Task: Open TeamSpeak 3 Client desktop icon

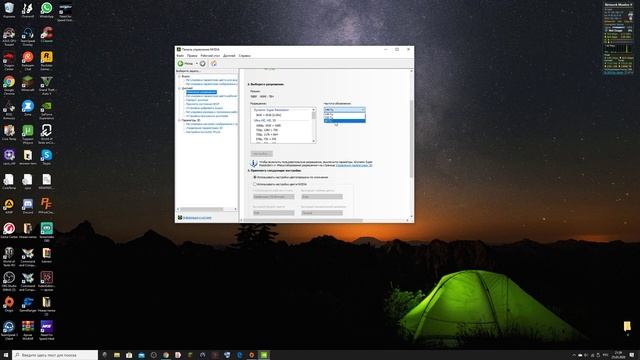Action: pos(9,330)
